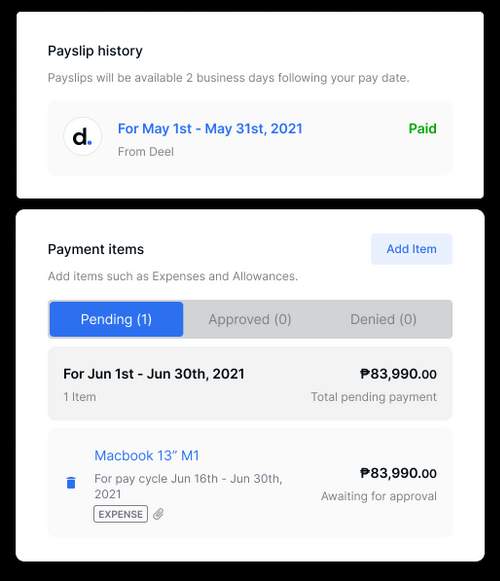Switch to the Pending (1) tab

click(x=116, y=319)
